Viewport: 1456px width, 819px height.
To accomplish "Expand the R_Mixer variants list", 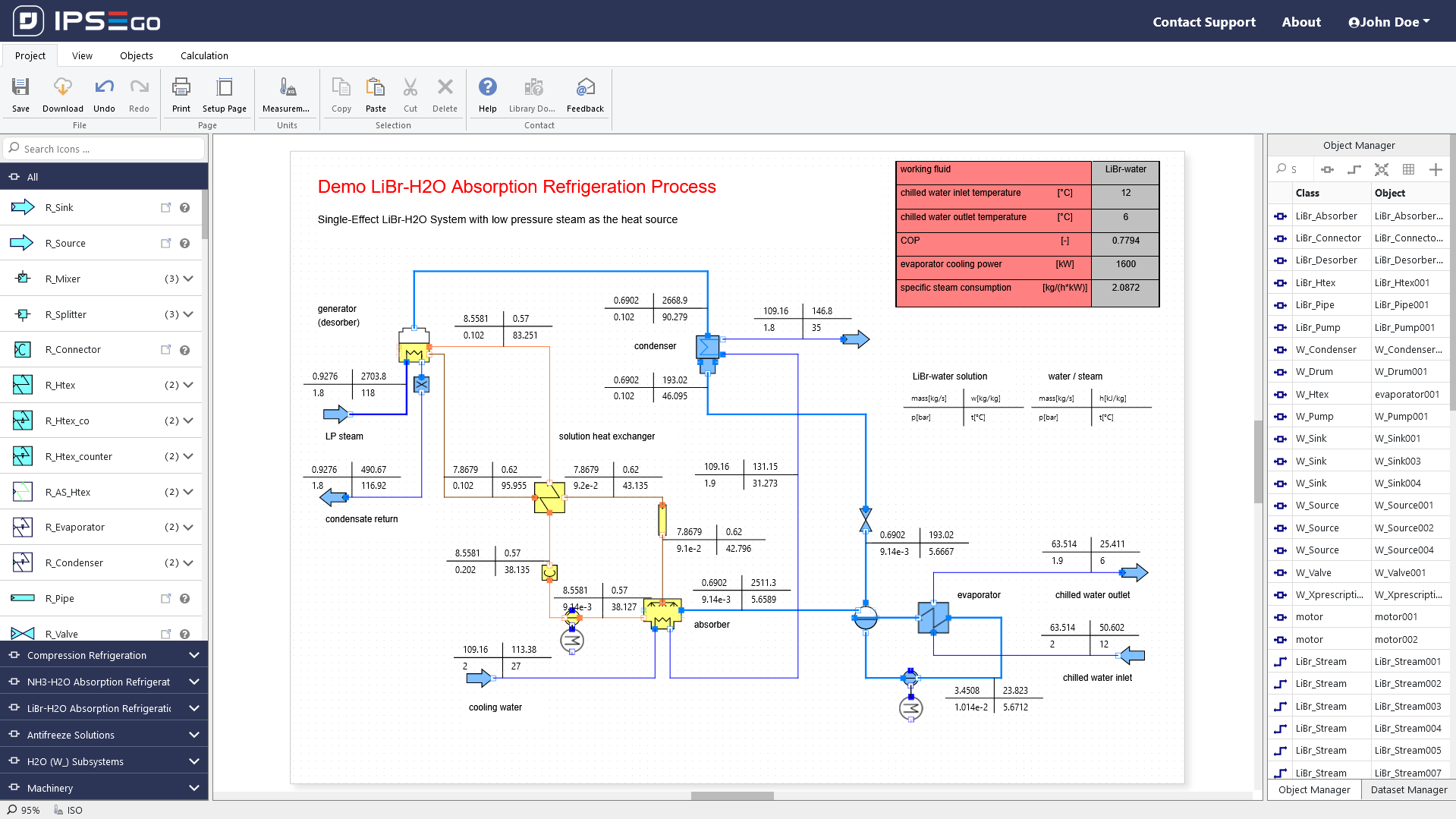I will 188,279.
